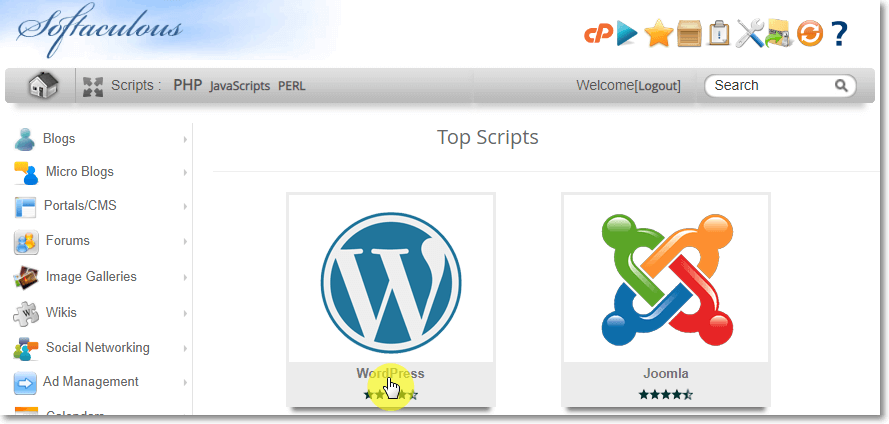
Task: Click the Forums category icon
Action: click(x=26, y=242)
